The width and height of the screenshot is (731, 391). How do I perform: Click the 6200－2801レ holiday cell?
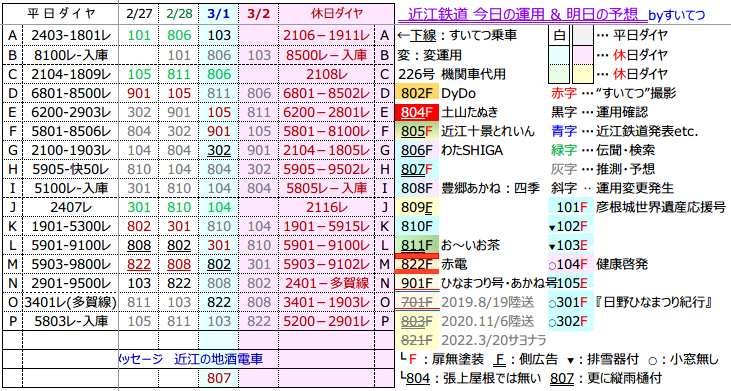[327, 112]
